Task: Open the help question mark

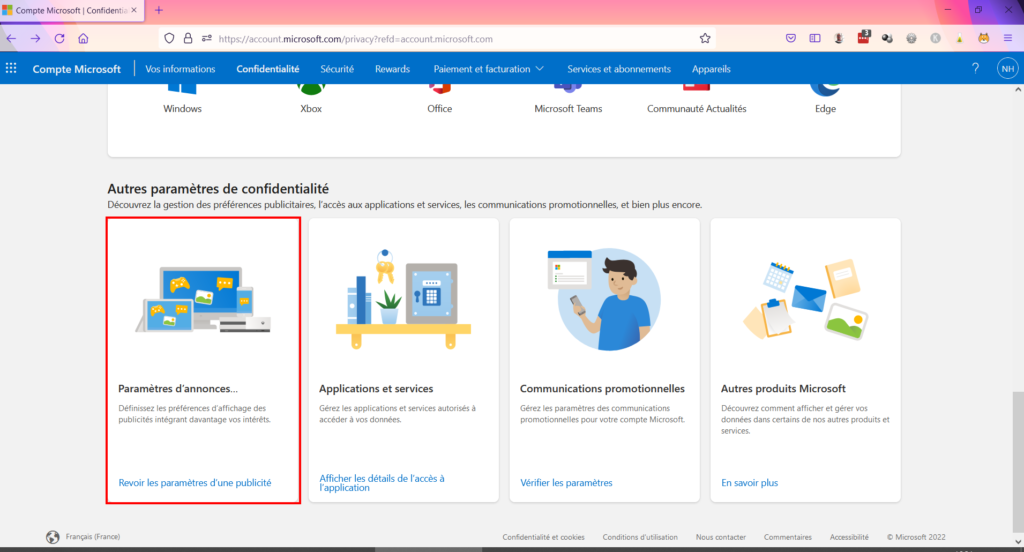Action: click(975, 68)
